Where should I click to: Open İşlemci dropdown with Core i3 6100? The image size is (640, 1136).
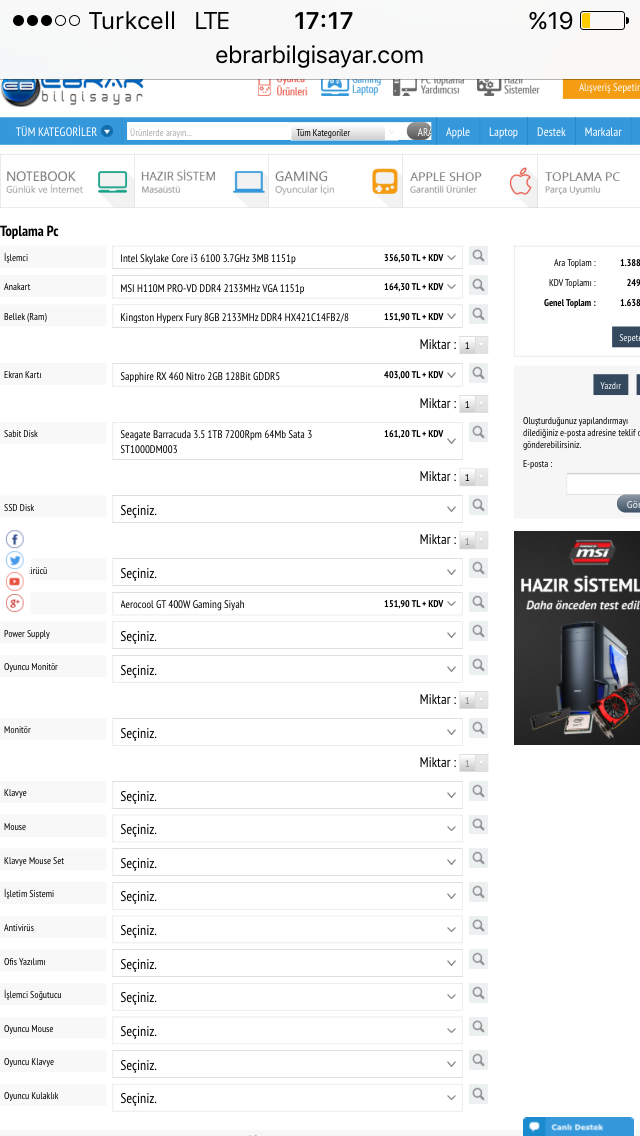[287, 257]
